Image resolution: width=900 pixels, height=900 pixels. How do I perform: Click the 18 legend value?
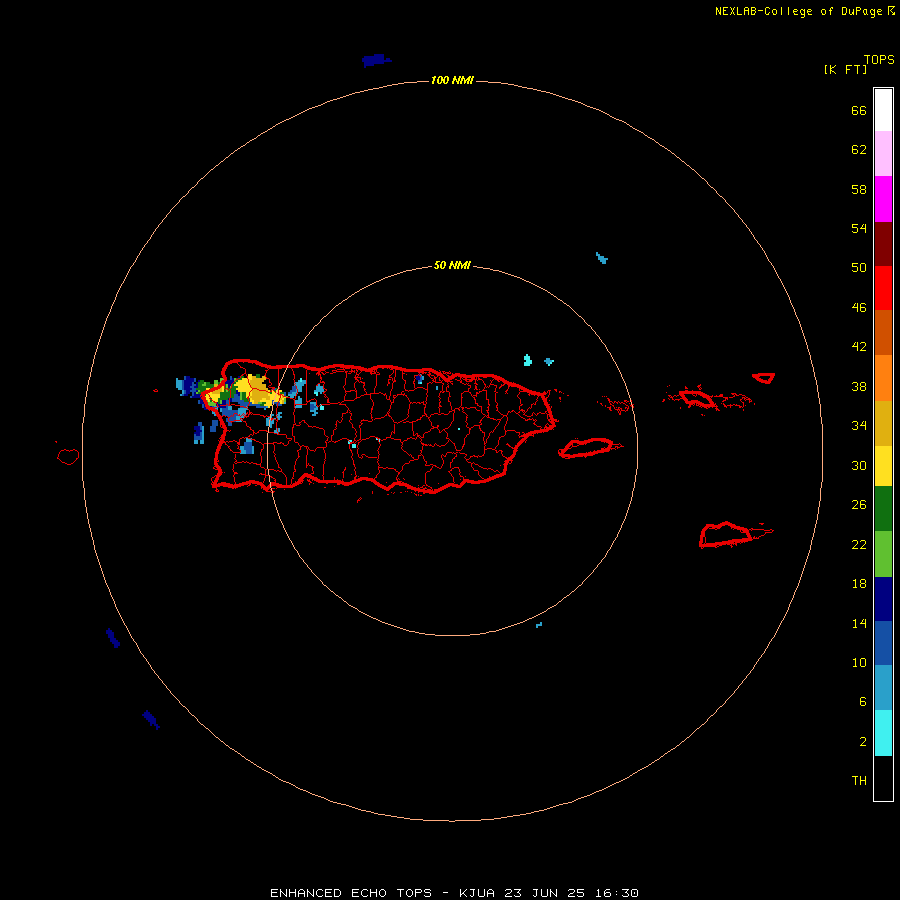point(859,584)
